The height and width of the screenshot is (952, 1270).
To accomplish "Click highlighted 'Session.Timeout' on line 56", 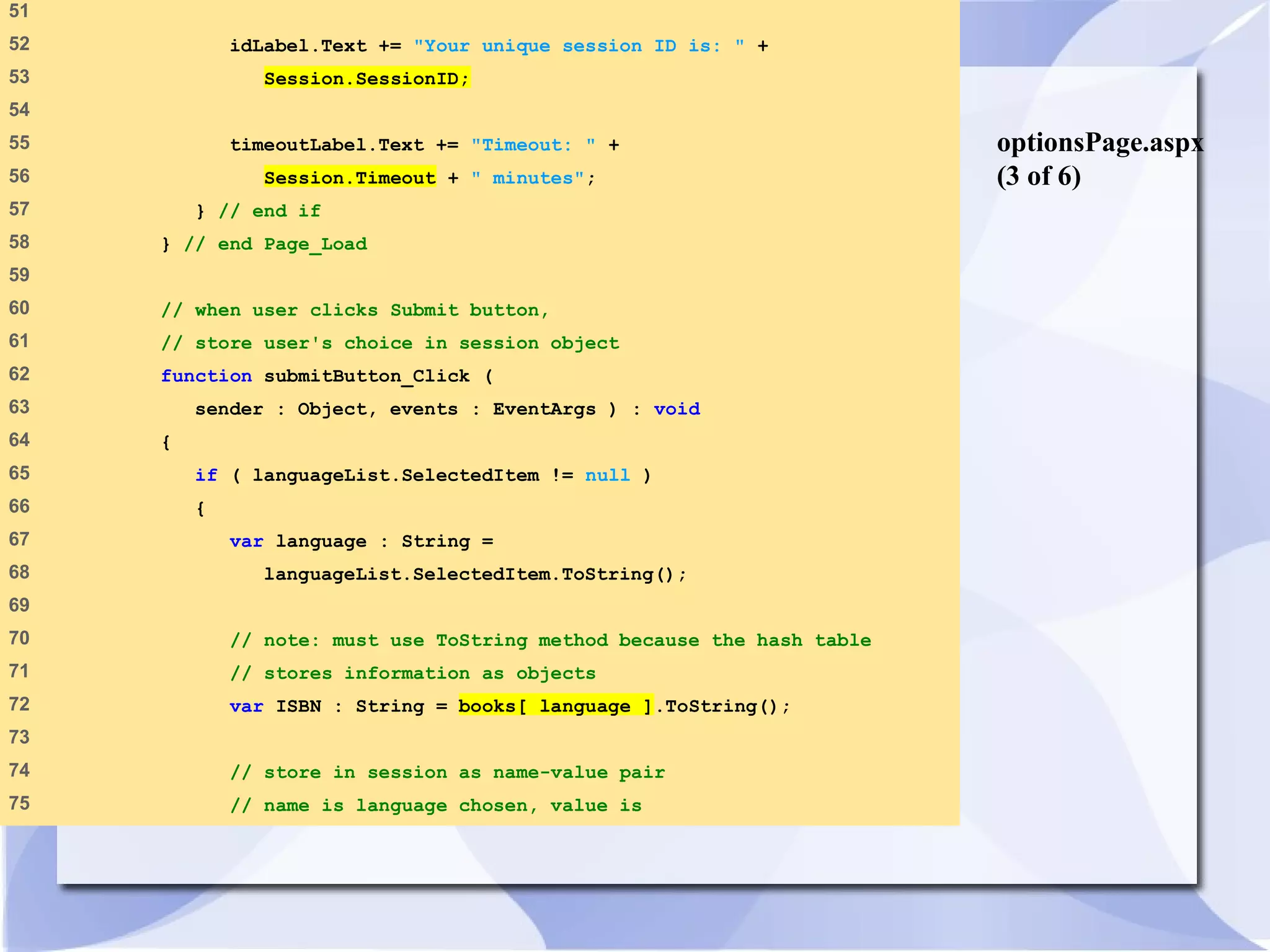I will [x=350, y=178].
